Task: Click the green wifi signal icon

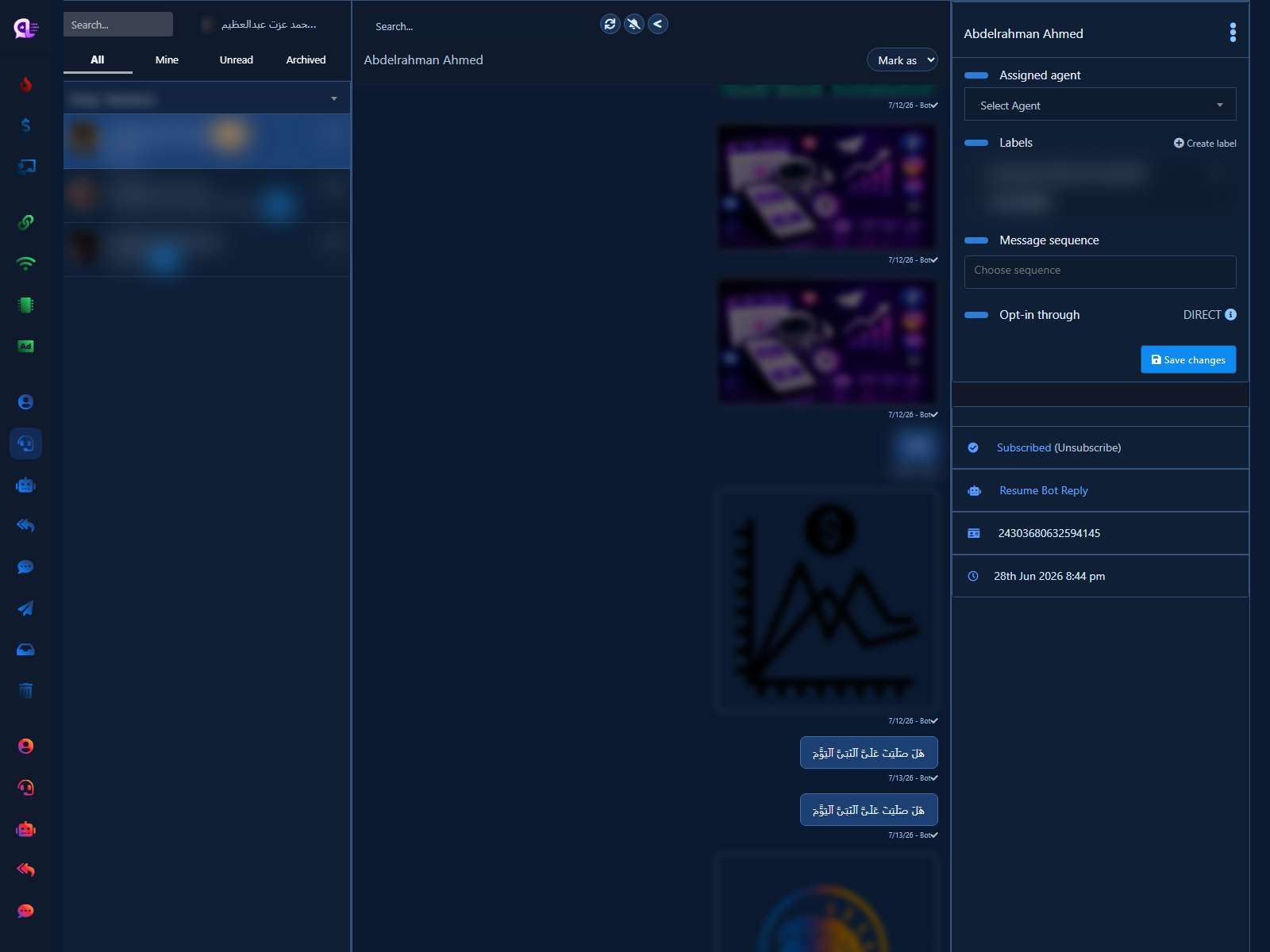Action: click(25, 263)
